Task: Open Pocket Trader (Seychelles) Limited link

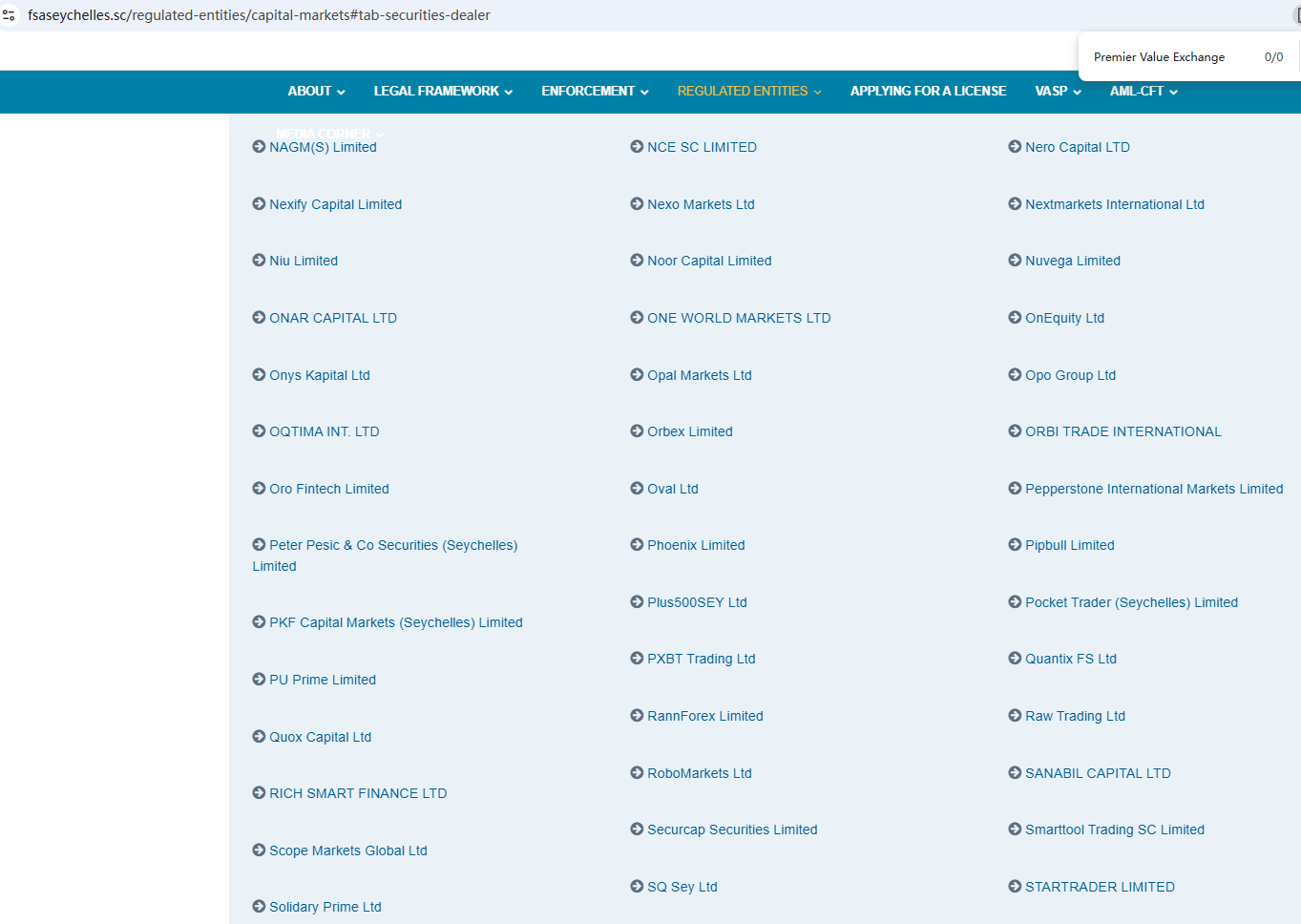Action: coord(1131,602)
